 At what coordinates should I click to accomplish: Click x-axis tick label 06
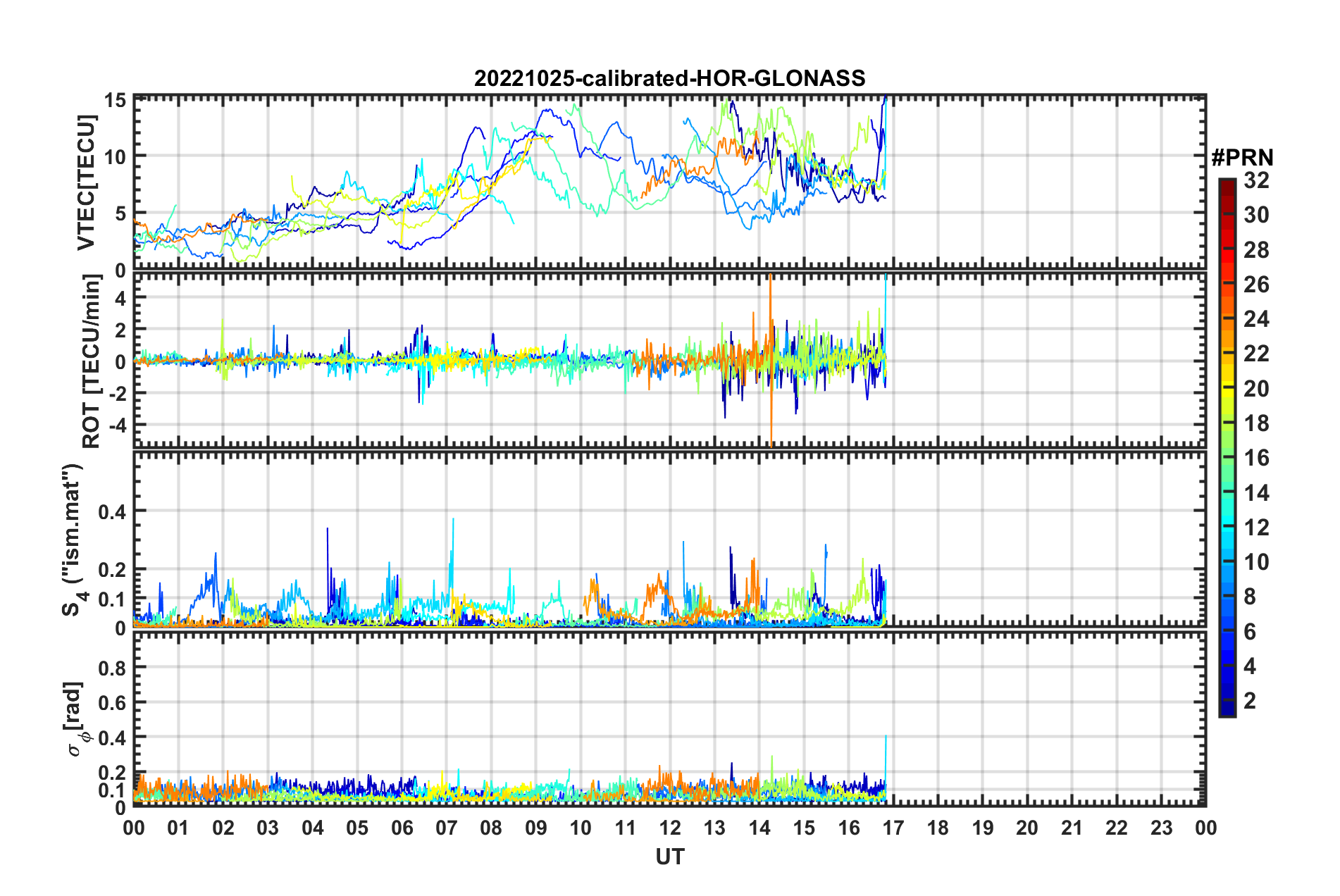(x=402, y=828)
